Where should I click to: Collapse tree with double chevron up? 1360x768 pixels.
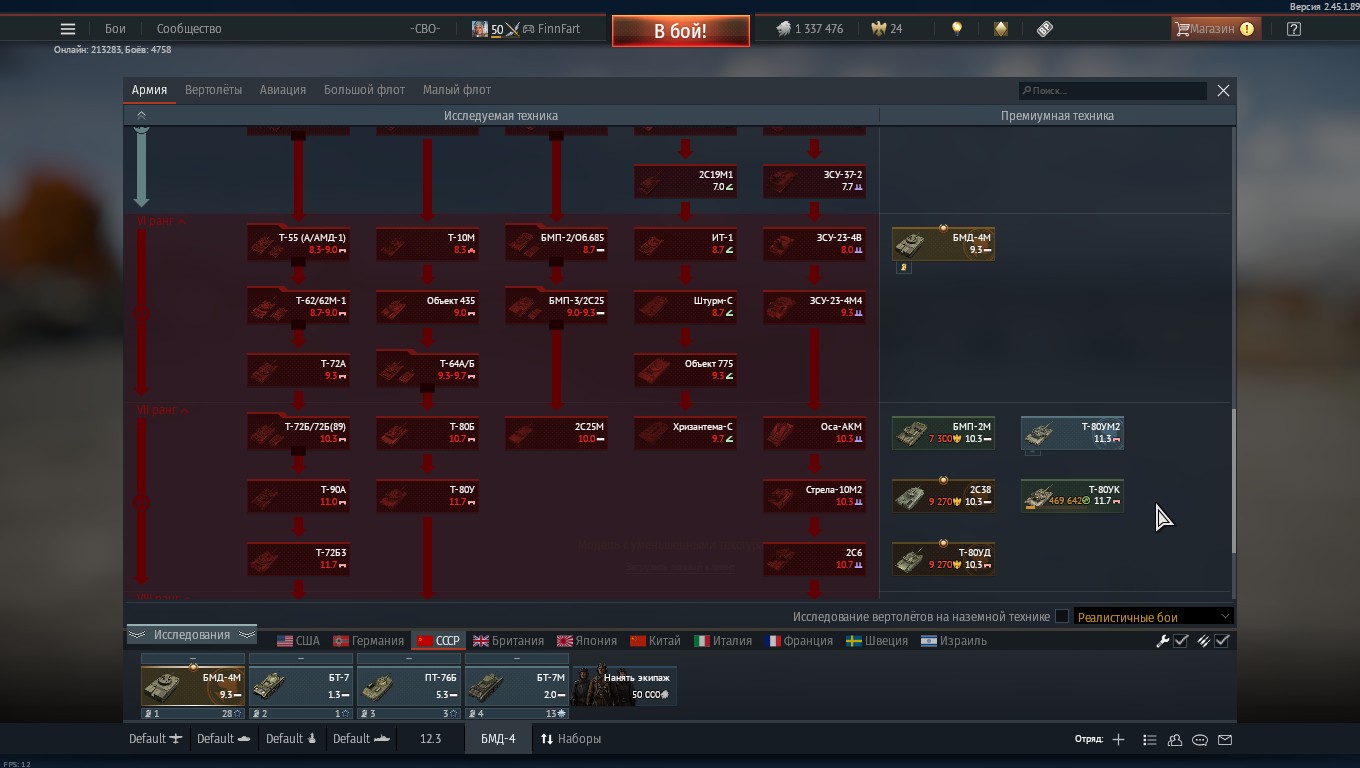(x=141, y=116)
